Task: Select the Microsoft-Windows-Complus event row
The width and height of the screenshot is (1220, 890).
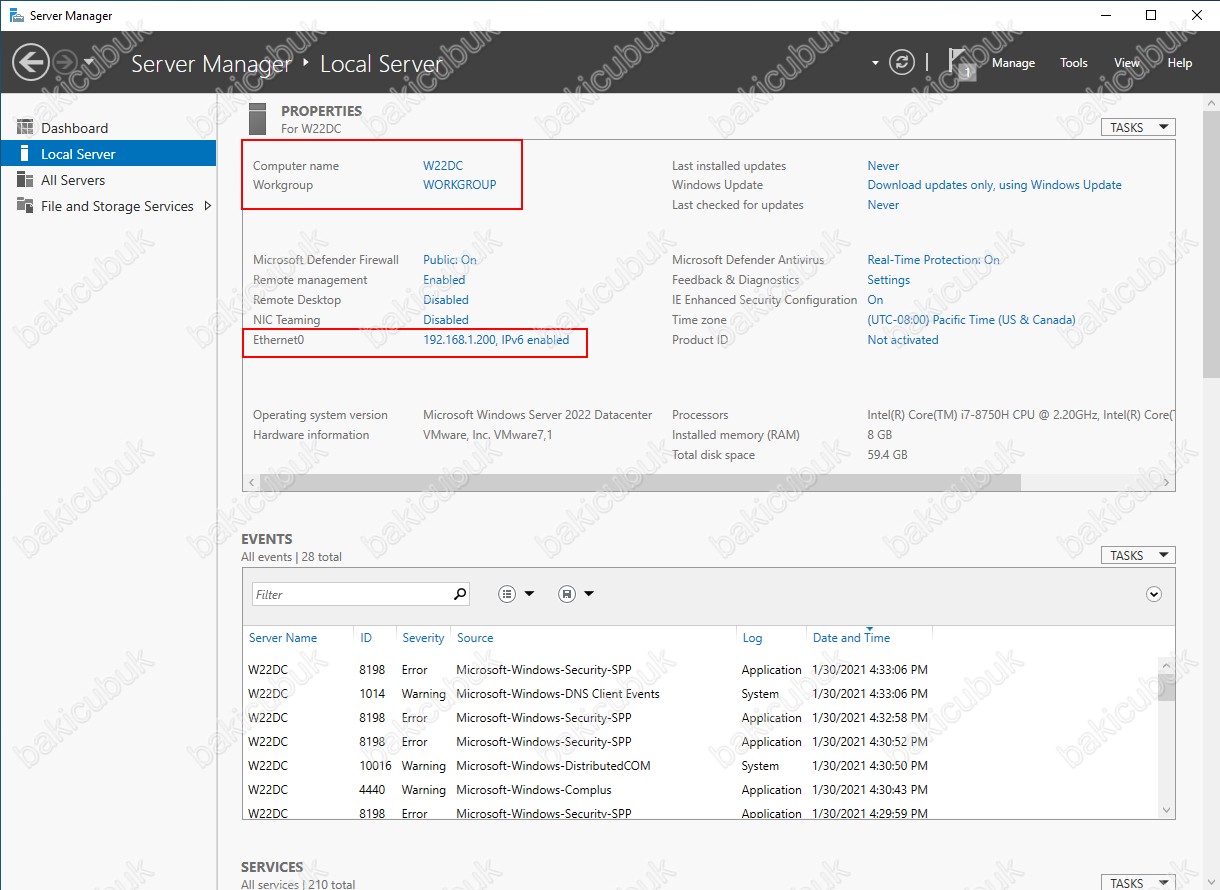Action: pos(700,790)
